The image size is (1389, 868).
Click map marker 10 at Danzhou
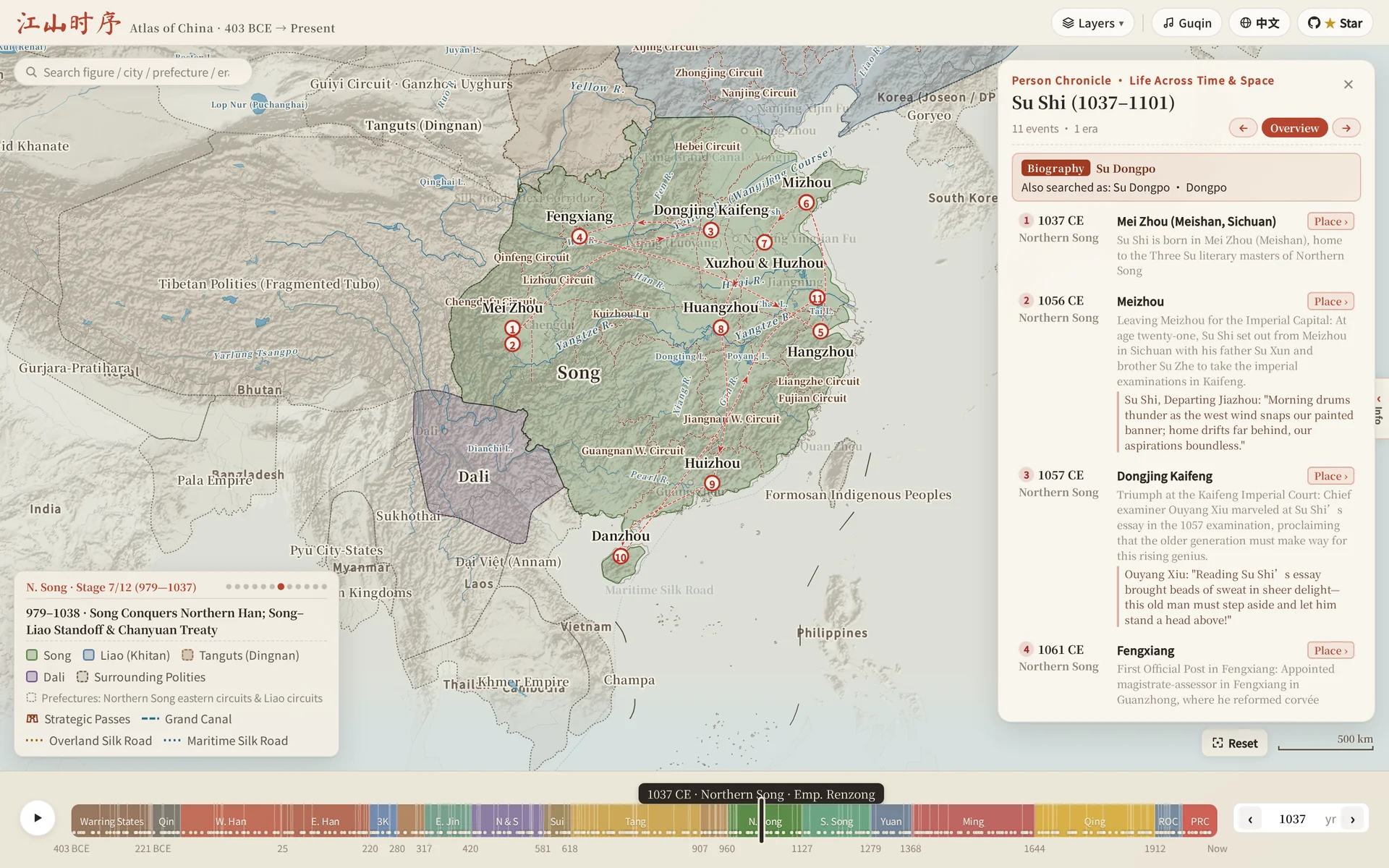pyautogui.click(x=621, y=556)
